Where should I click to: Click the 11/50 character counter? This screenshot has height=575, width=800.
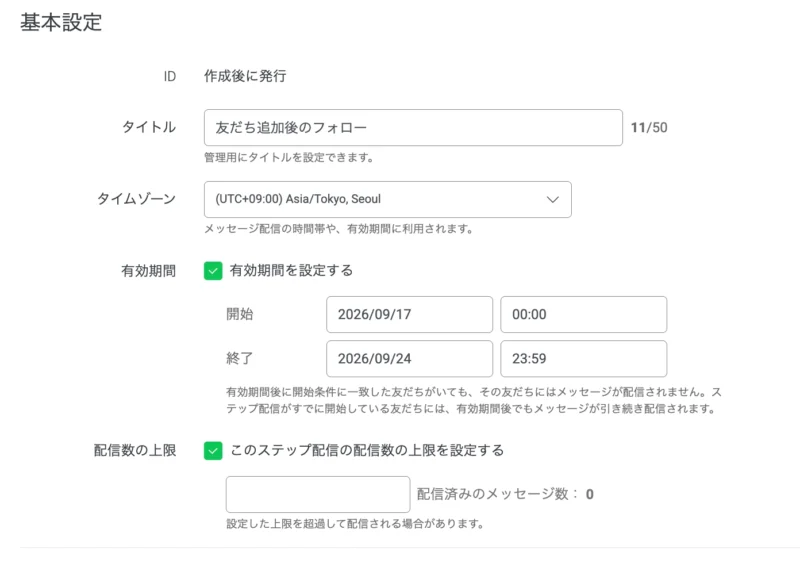pyautogui.click(x=649, y=128)
